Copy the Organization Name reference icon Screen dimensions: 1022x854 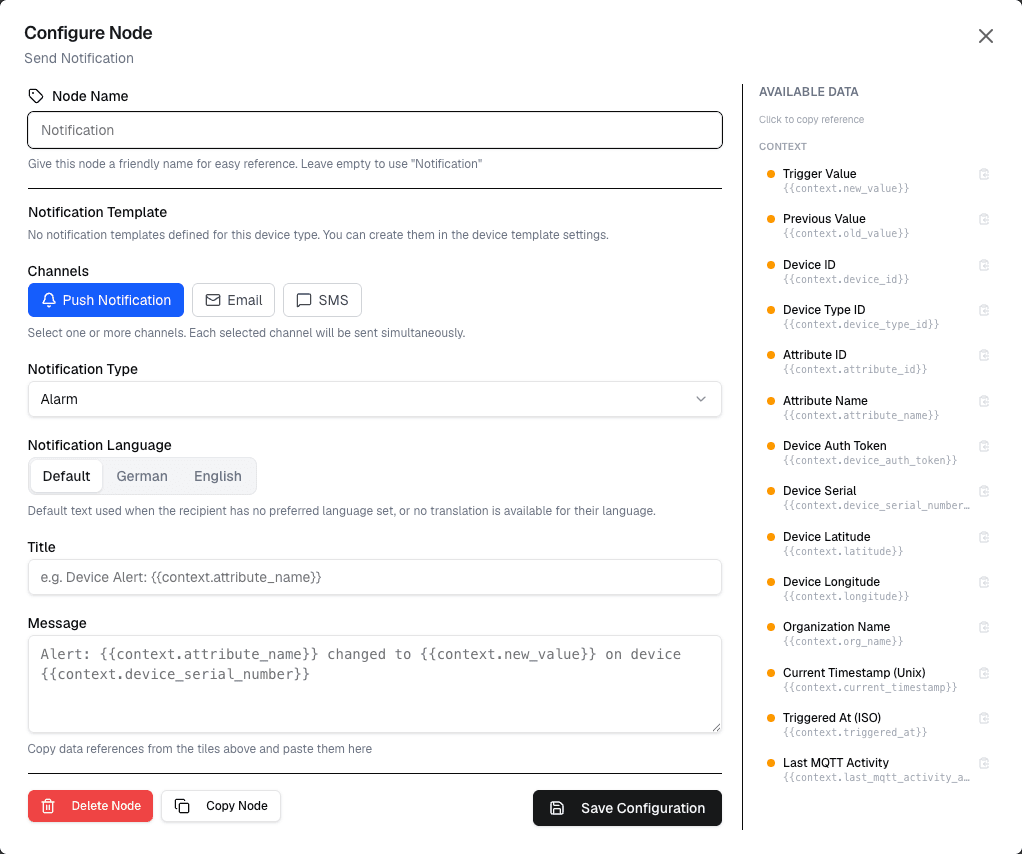984,627
